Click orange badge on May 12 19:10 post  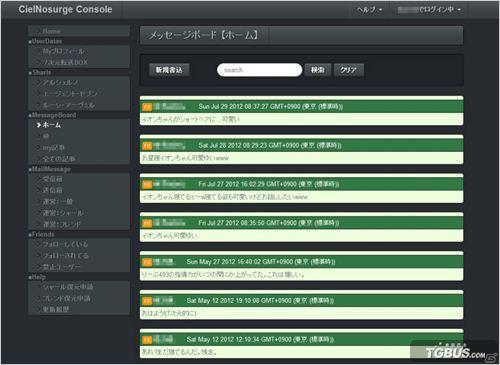click(147, 301)
